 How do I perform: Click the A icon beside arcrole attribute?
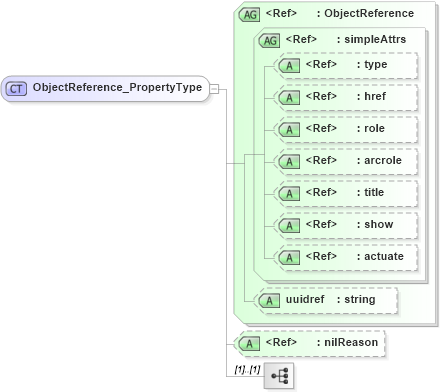pos(289,162)
